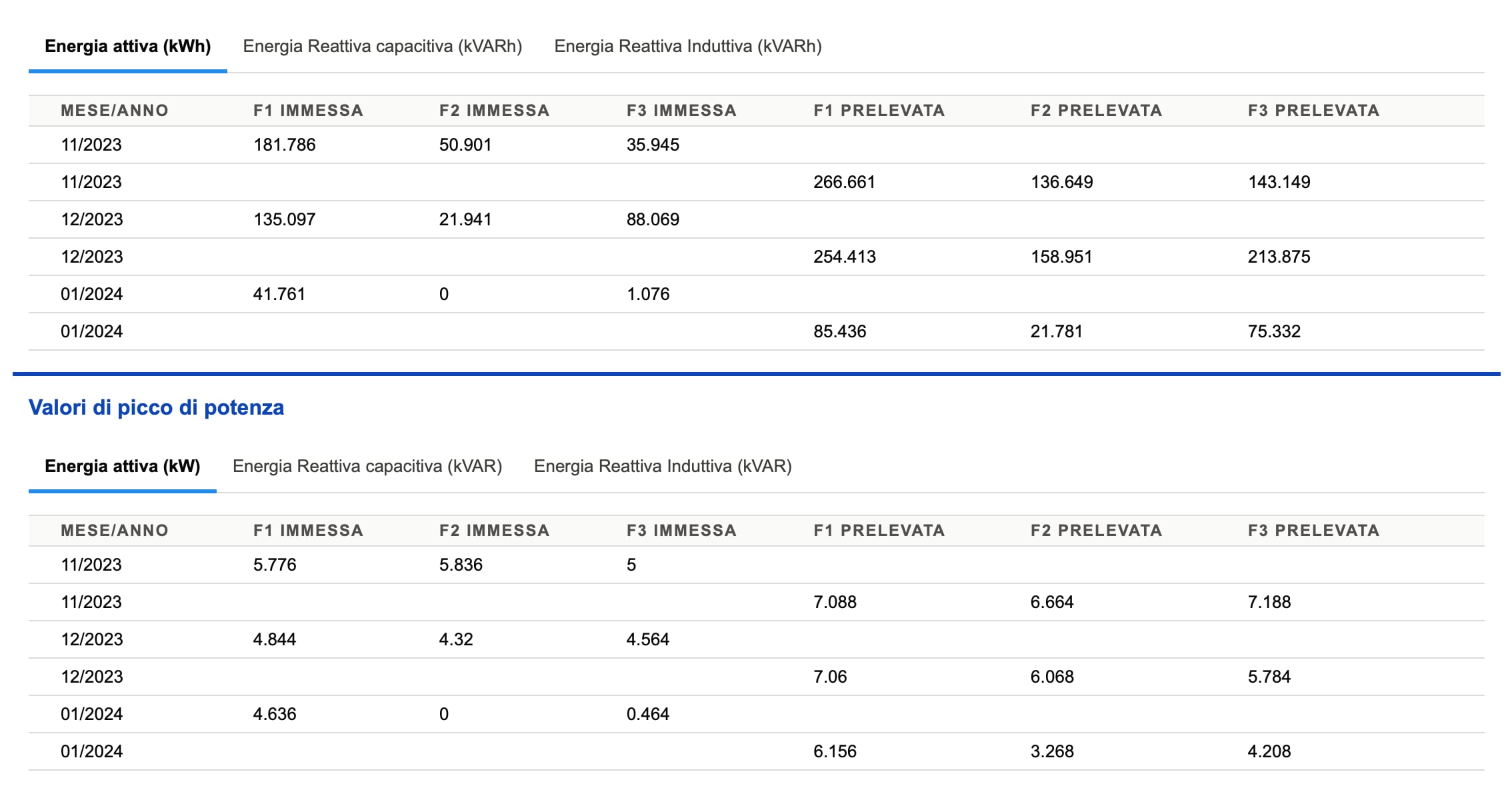Select the peak power value 4.844

(275, 639)
